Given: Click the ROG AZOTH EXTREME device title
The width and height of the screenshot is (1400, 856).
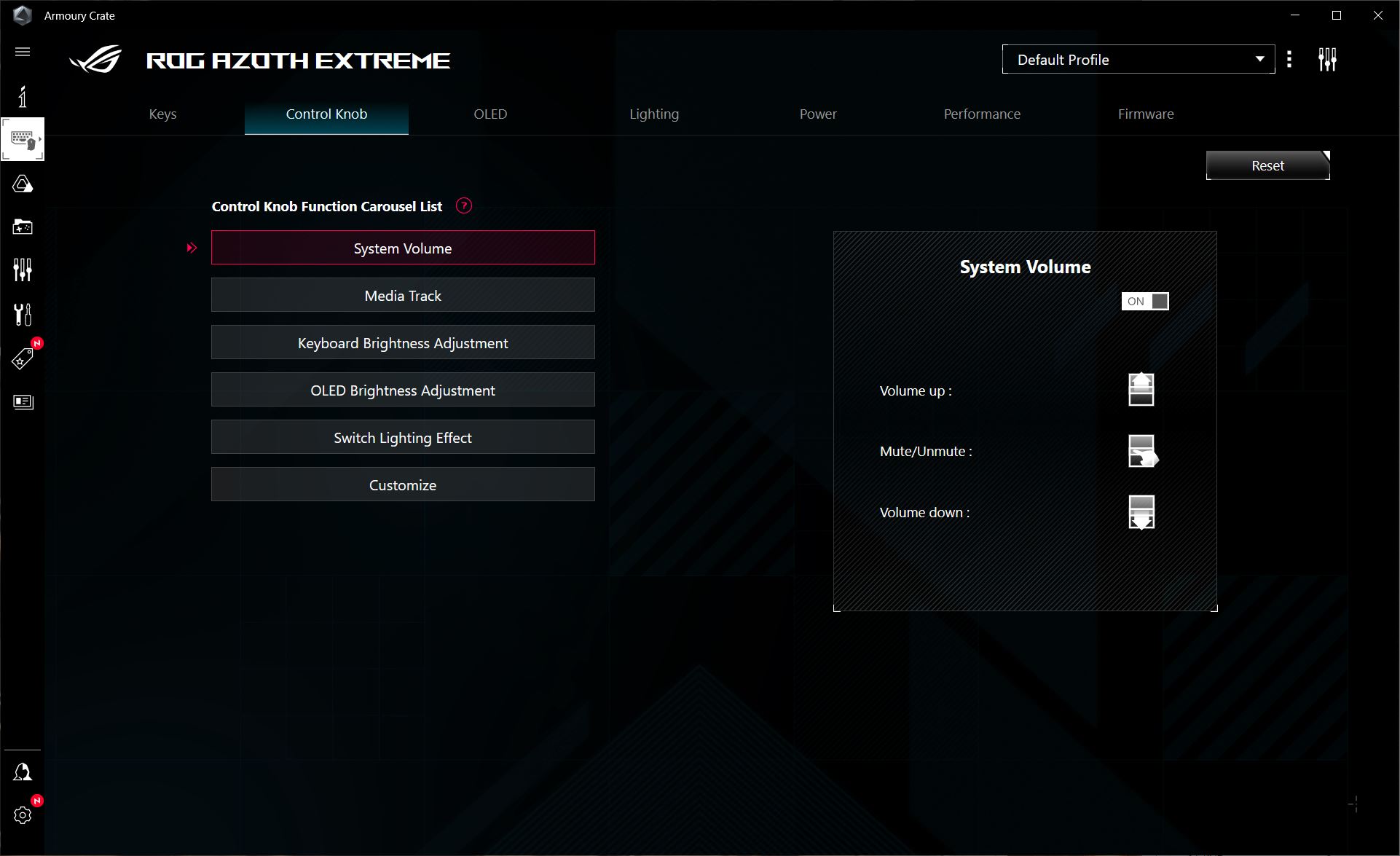Looking at the screenshot, I should click(299, 60).
